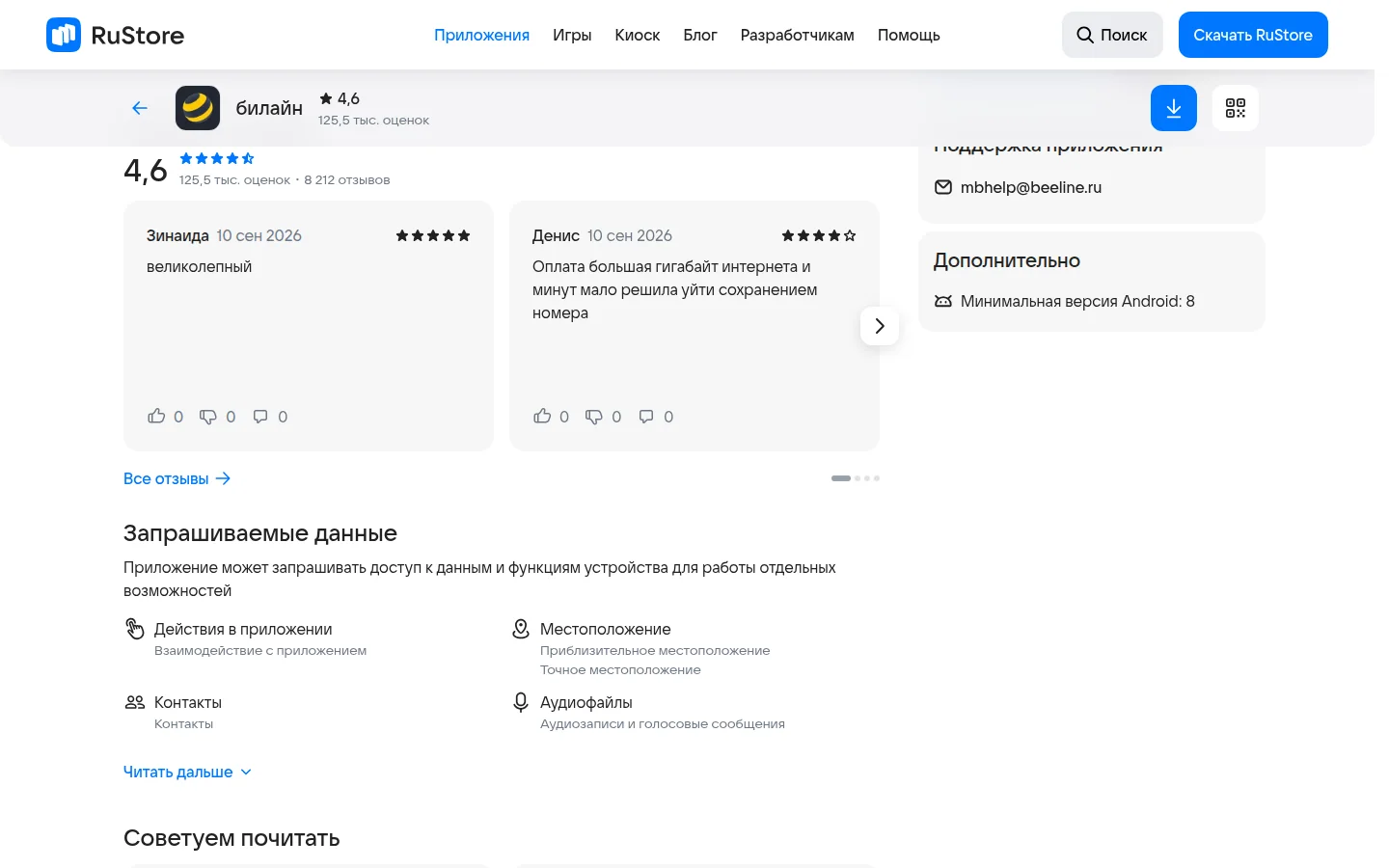Click Минимальная версия Android: 8 text
The width and height of the screenshot is (1389, 868).
click(x=1077, y=301)
